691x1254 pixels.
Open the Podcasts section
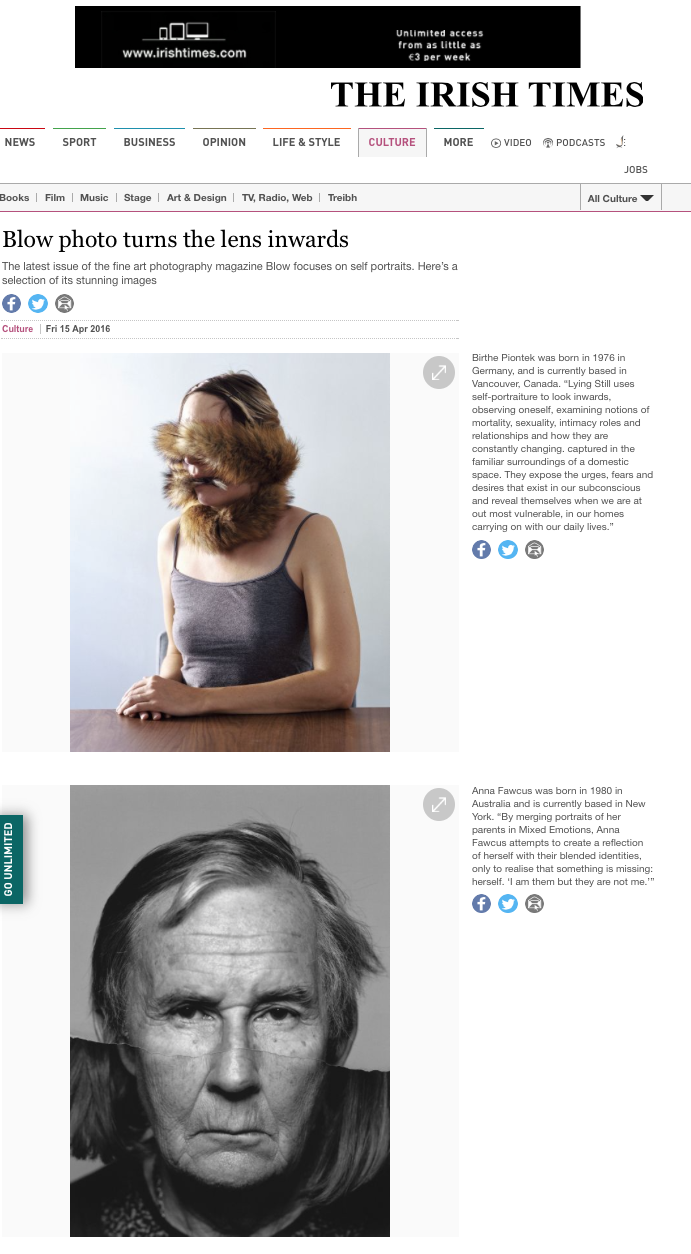[574, 143]
